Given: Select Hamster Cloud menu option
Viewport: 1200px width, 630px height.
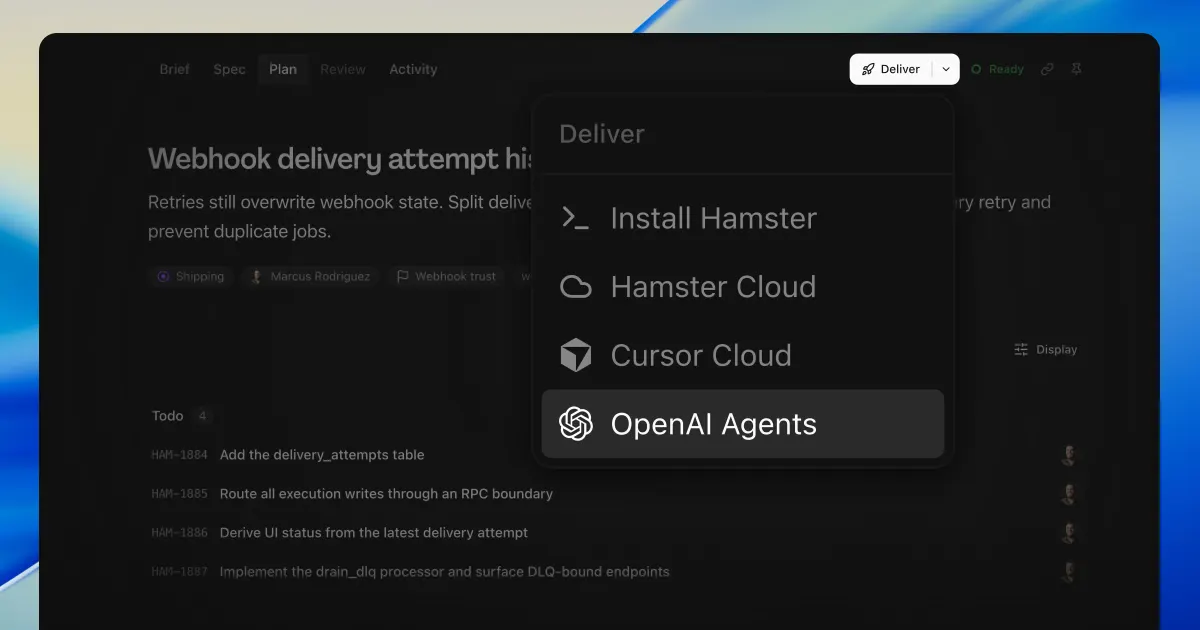Looking at the screenshot, I should pos(742,287).
